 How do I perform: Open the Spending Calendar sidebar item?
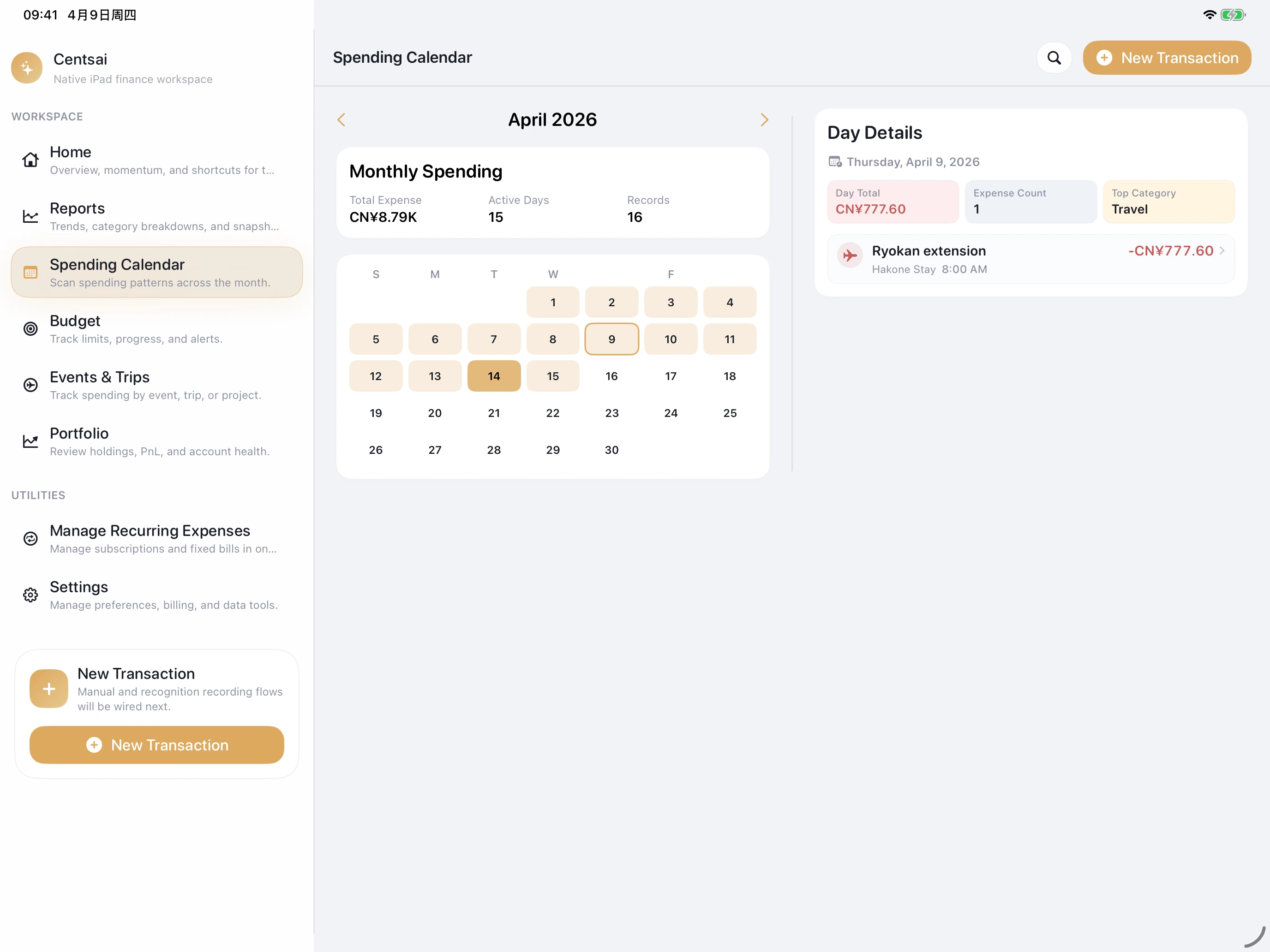[x=156, y=272]
